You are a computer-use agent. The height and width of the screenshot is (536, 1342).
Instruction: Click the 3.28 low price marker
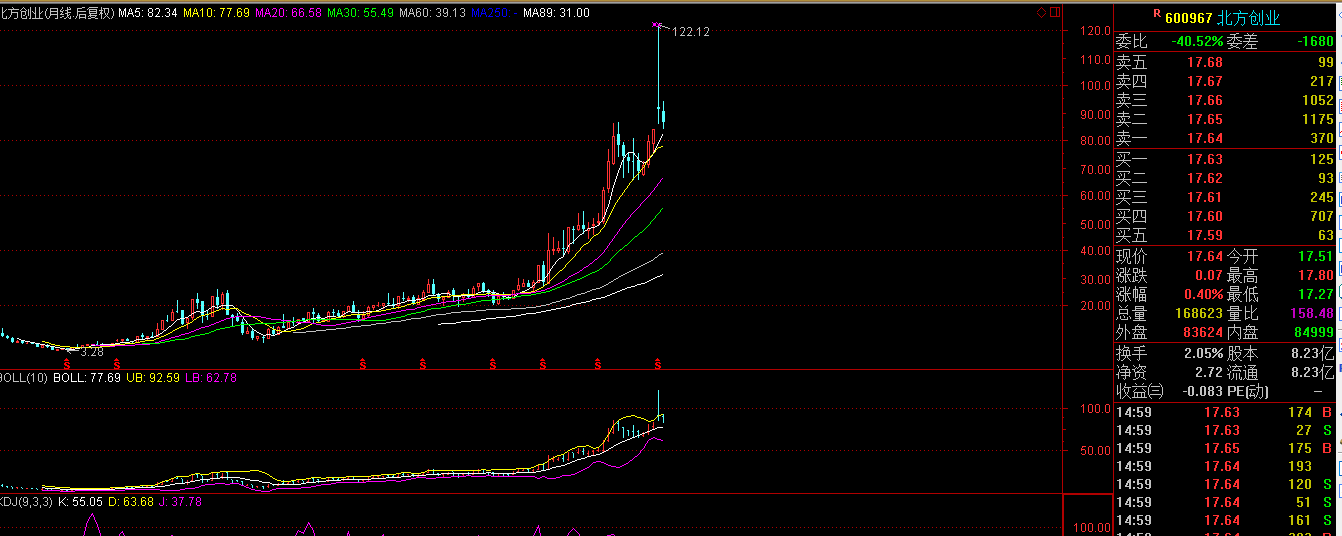click(92, 351)
